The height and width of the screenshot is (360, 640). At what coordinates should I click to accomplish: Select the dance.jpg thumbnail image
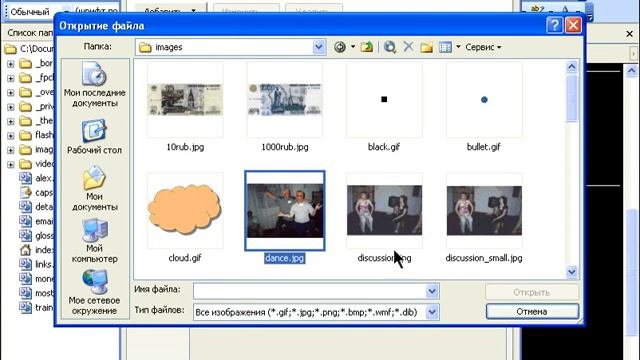point(285,211)
